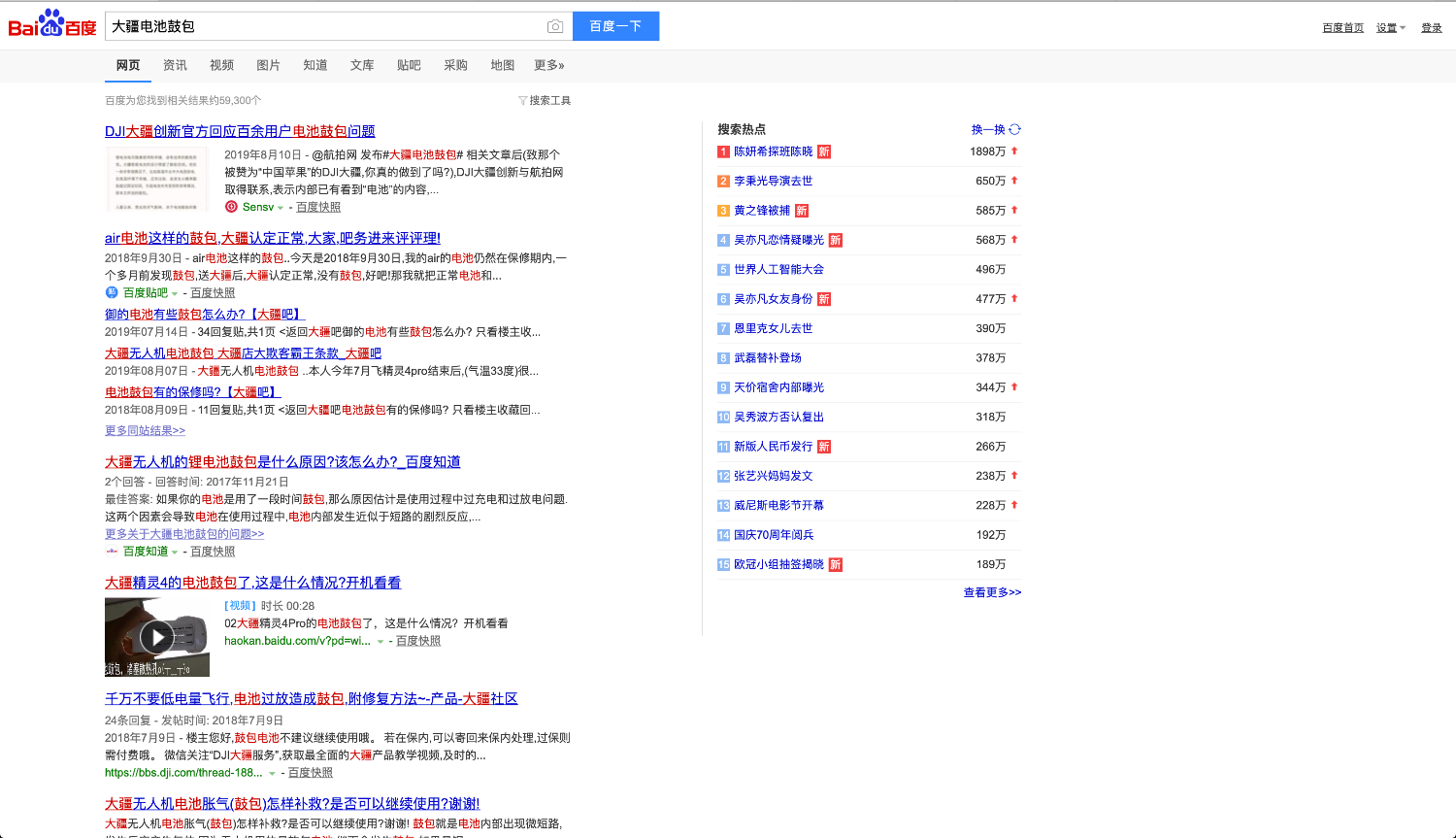Open hot search 新版人民币发行
Image resolution: width=1456 pixels, height=838 pixels.
(x=774, y=447)
